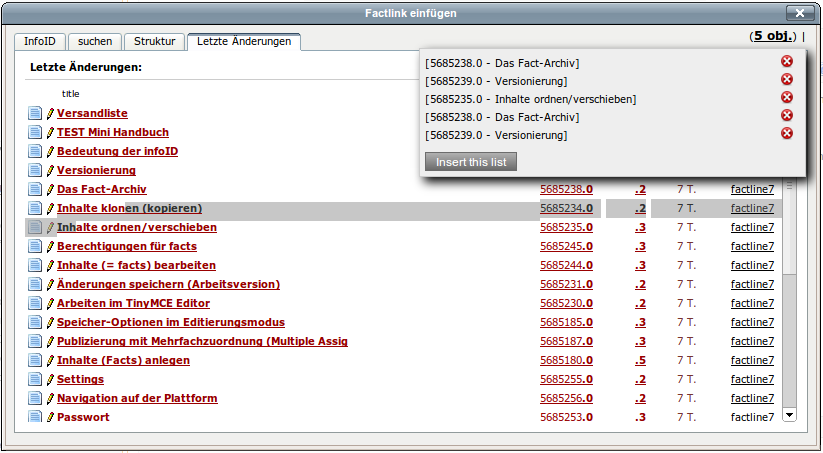
Task: Switch to the suchen tab
Action: (95, 41)
